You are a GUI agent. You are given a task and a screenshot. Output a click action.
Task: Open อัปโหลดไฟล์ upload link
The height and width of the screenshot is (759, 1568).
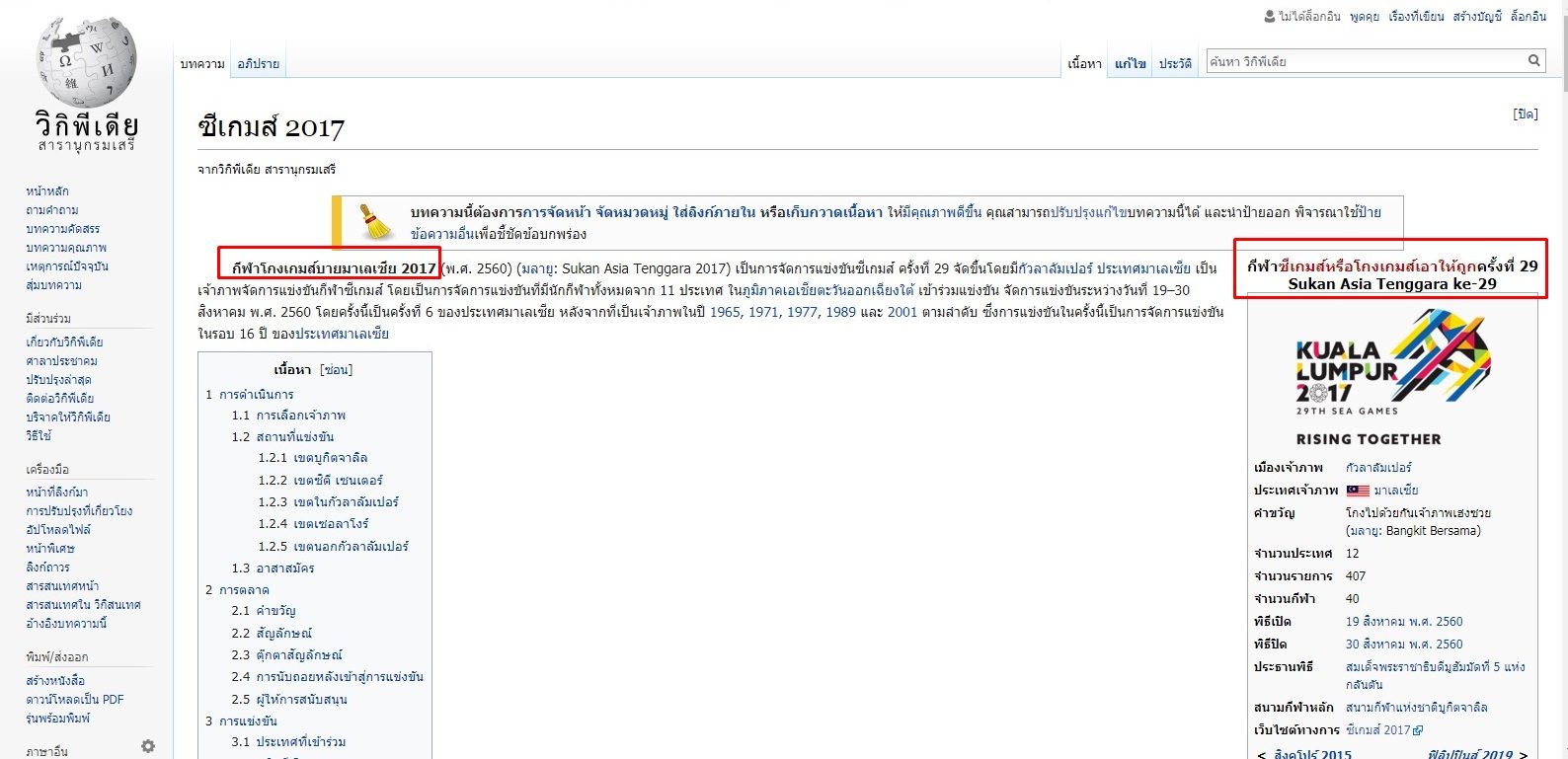(58, 530)
